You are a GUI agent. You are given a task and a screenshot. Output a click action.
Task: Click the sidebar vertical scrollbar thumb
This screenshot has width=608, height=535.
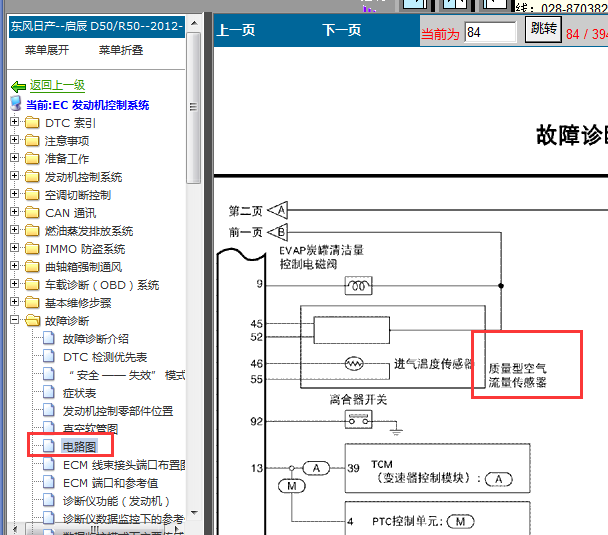click(193, 108)
